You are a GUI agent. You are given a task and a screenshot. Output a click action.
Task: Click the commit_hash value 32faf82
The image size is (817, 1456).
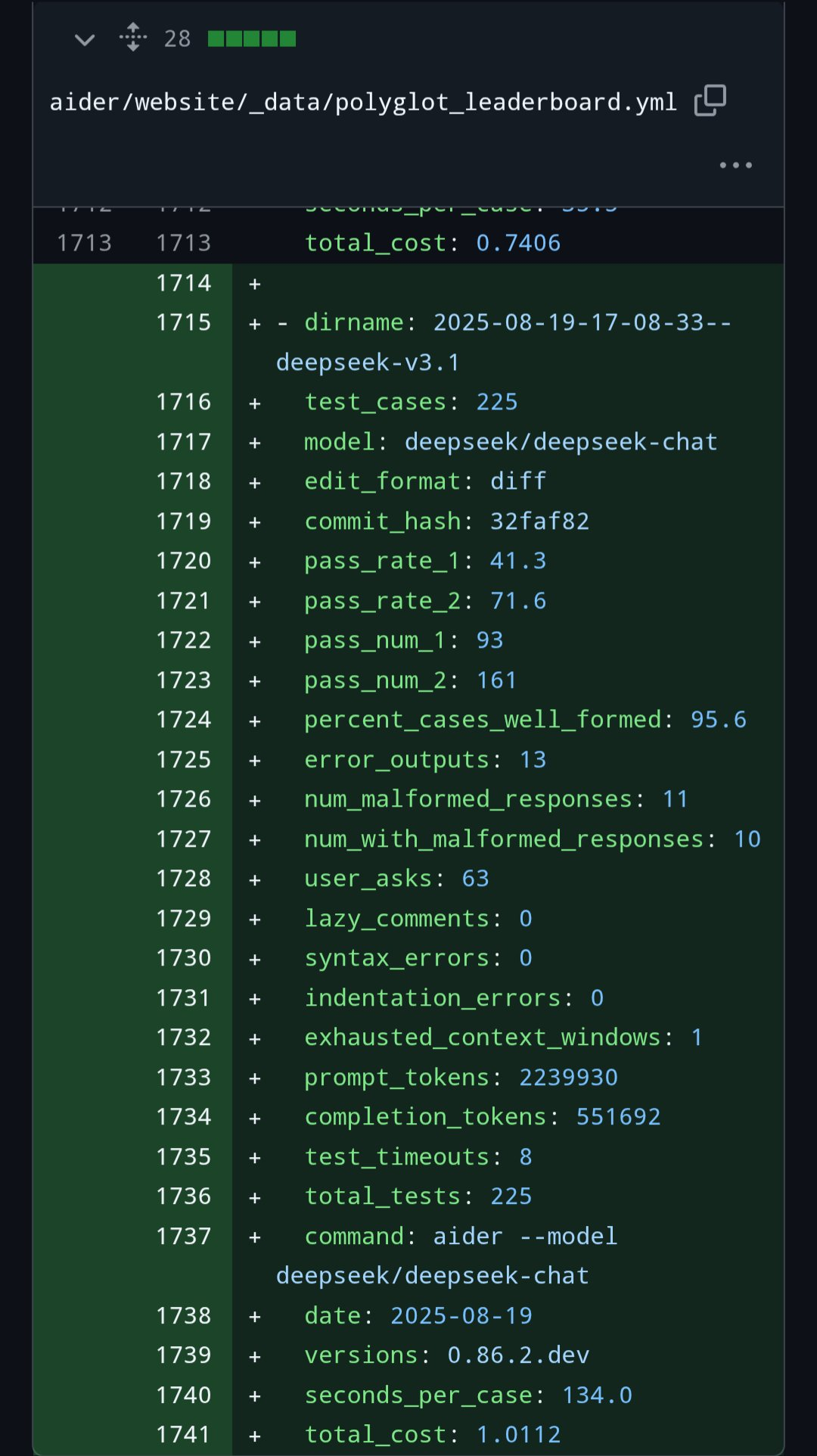click(539, 521)
